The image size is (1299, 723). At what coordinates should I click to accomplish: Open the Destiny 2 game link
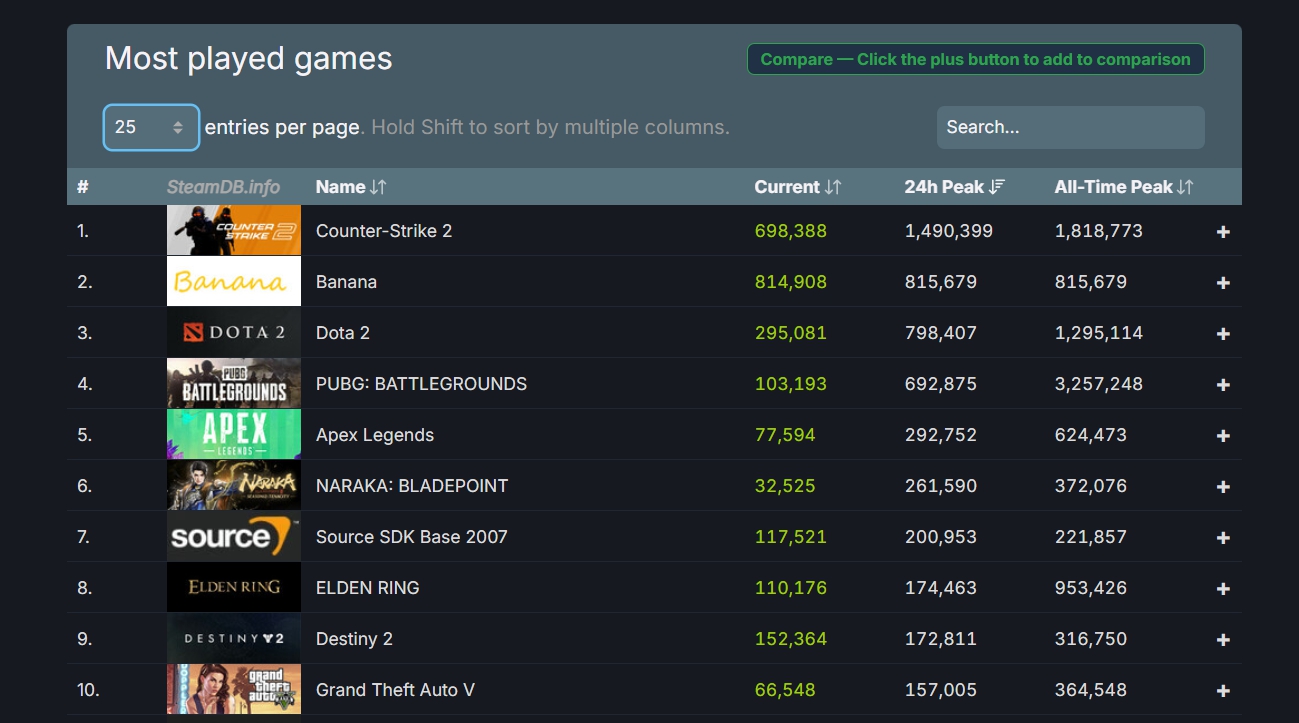(354, 639)
